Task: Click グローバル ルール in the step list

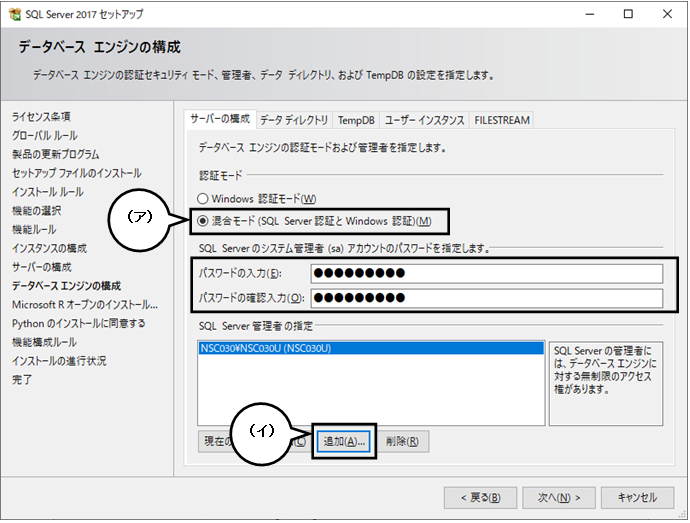Action: pos(44,136)
